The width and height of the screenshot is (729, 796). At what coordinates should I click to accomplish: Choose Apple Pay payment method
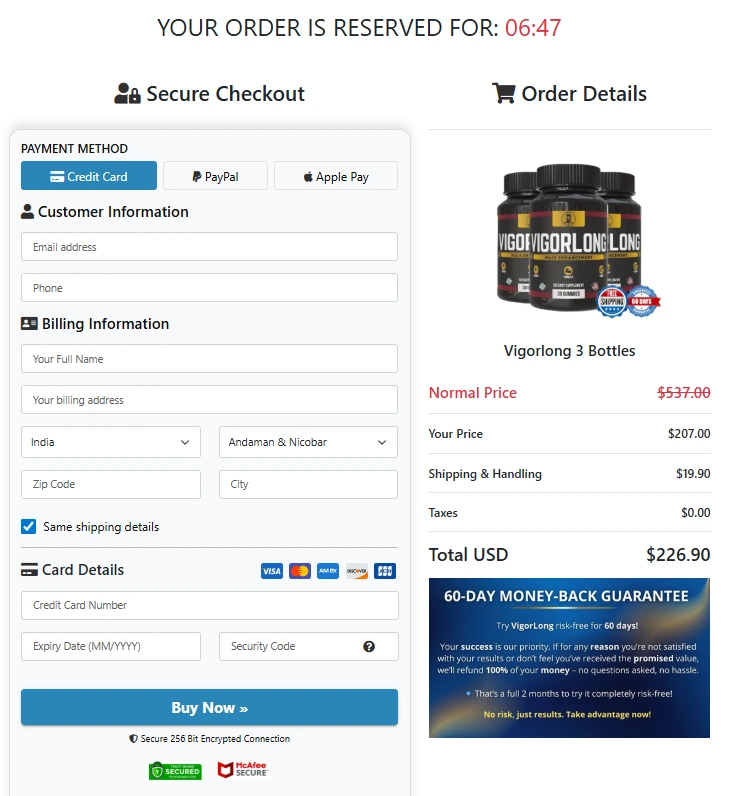coord(336,176)
